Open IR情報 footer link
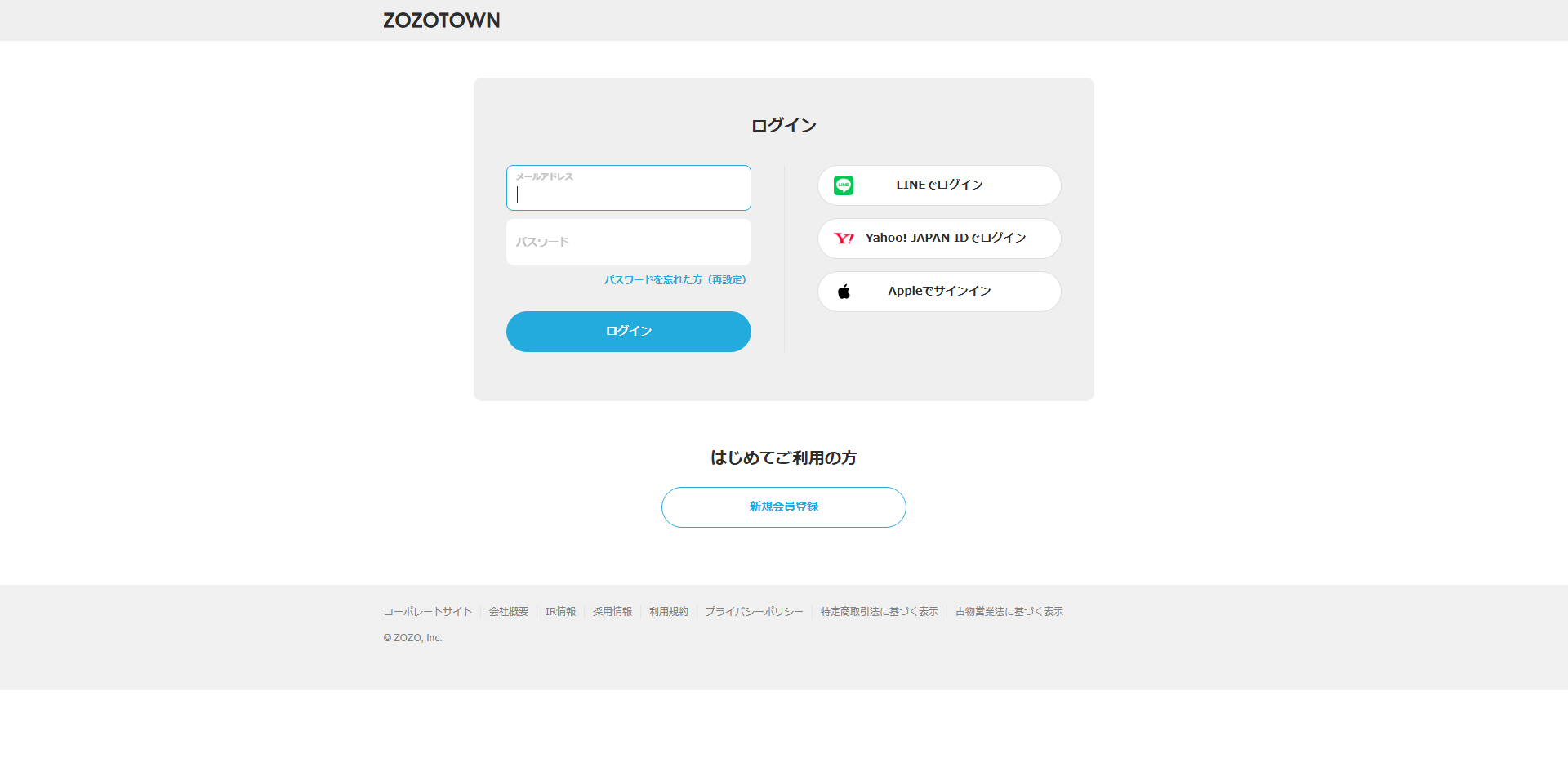 click(560, 612)
